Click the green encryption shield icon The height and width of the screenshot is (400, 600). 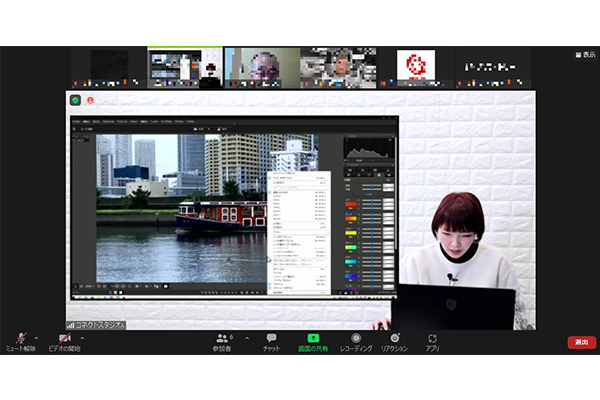tap(75, 100)
